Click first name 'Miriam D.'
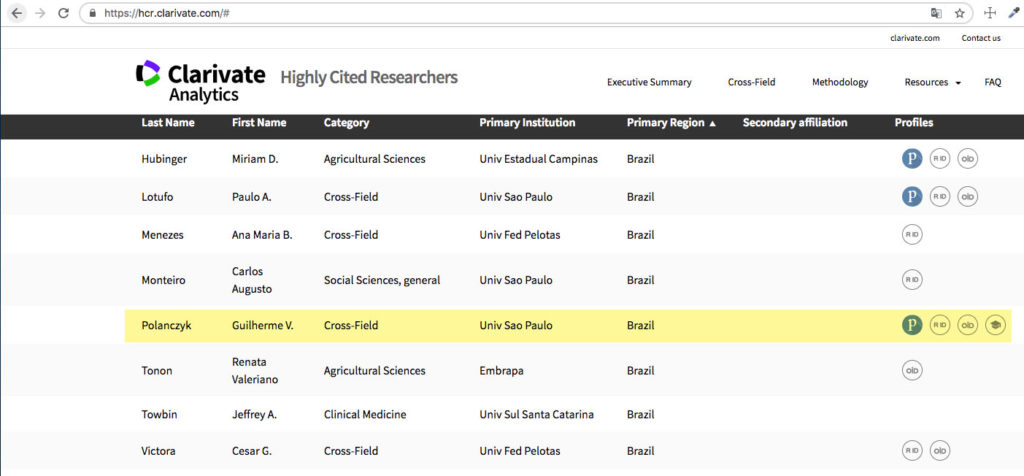This screenshot has height=476, width=1024. [x=255, y=159]
